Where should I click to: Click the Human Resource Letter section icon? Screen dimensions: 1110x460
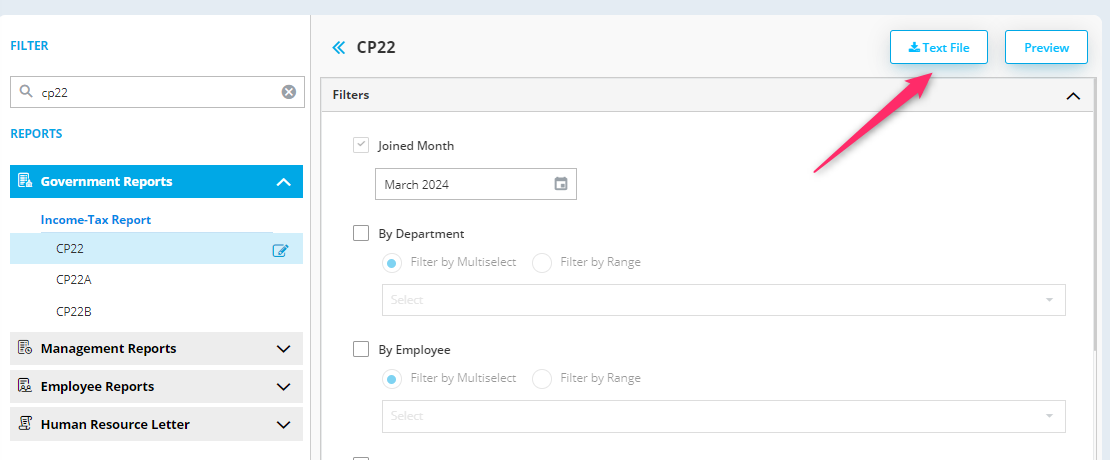click(25, 424)
